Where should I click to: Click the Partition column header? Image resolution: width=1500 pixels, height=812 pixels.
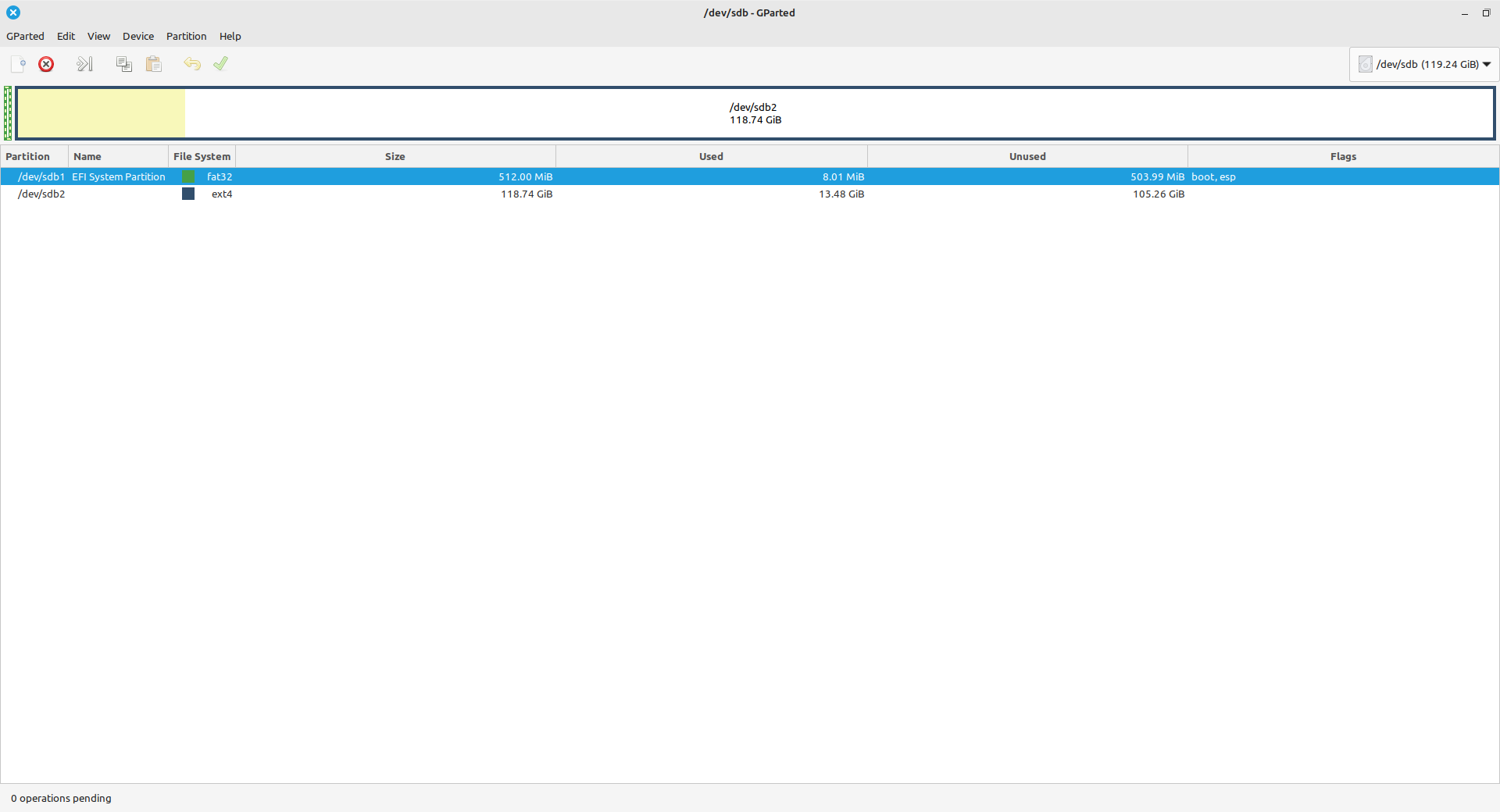click(x=34, y=156)
